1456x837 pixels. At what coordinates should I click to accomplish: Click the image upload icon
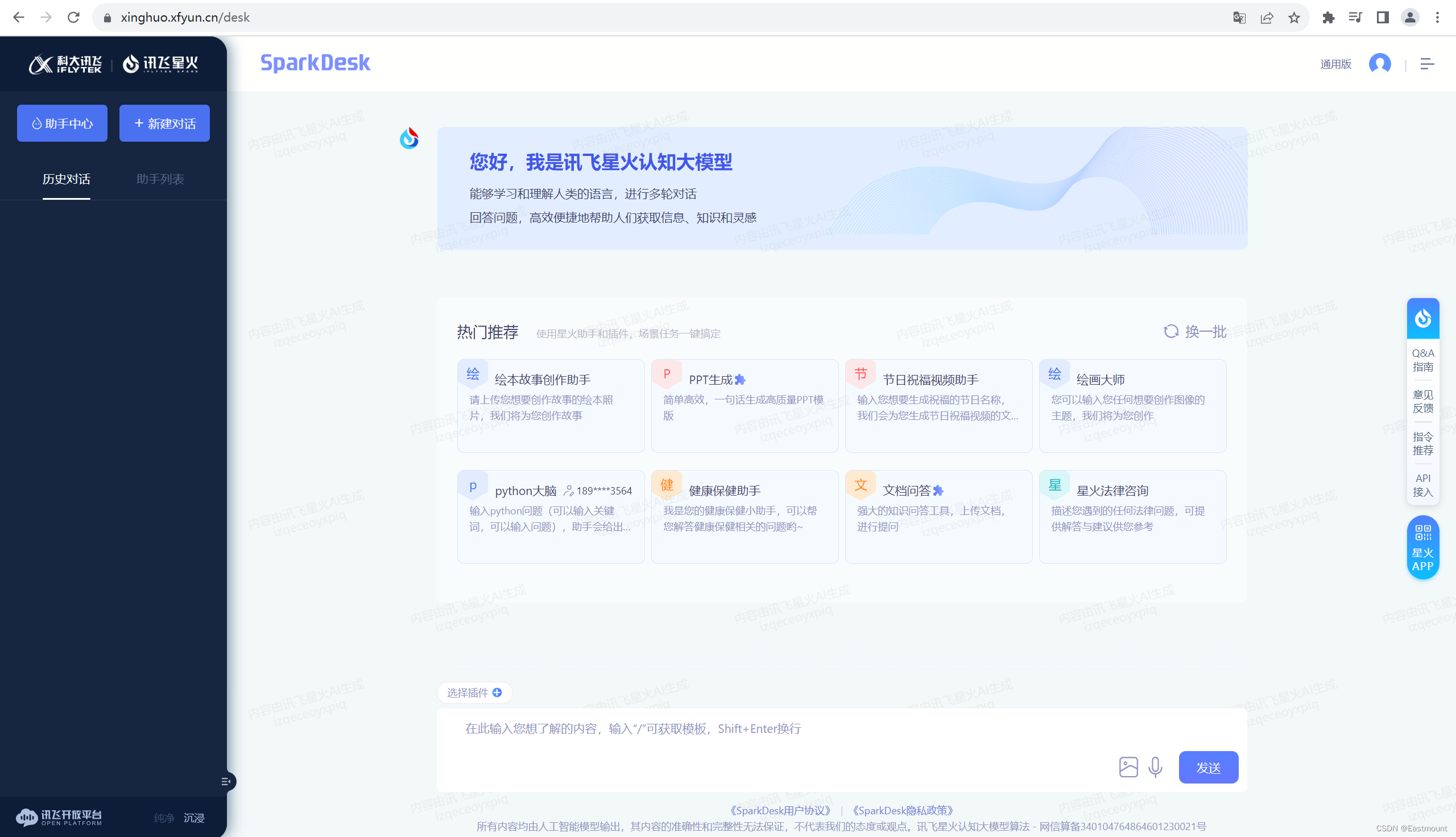click(x=1128, y=767)
